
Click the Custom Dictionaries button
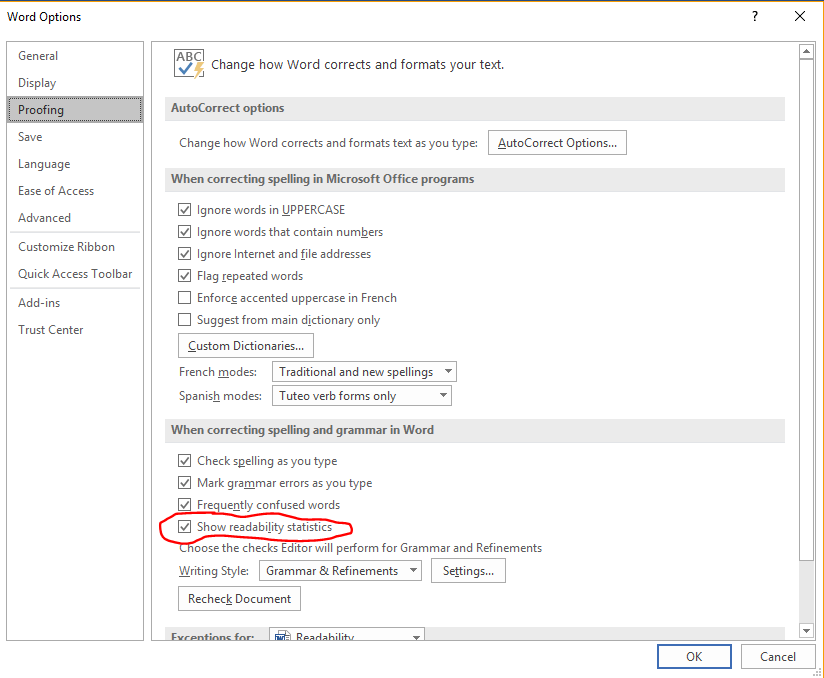click(x=246, y=346)
